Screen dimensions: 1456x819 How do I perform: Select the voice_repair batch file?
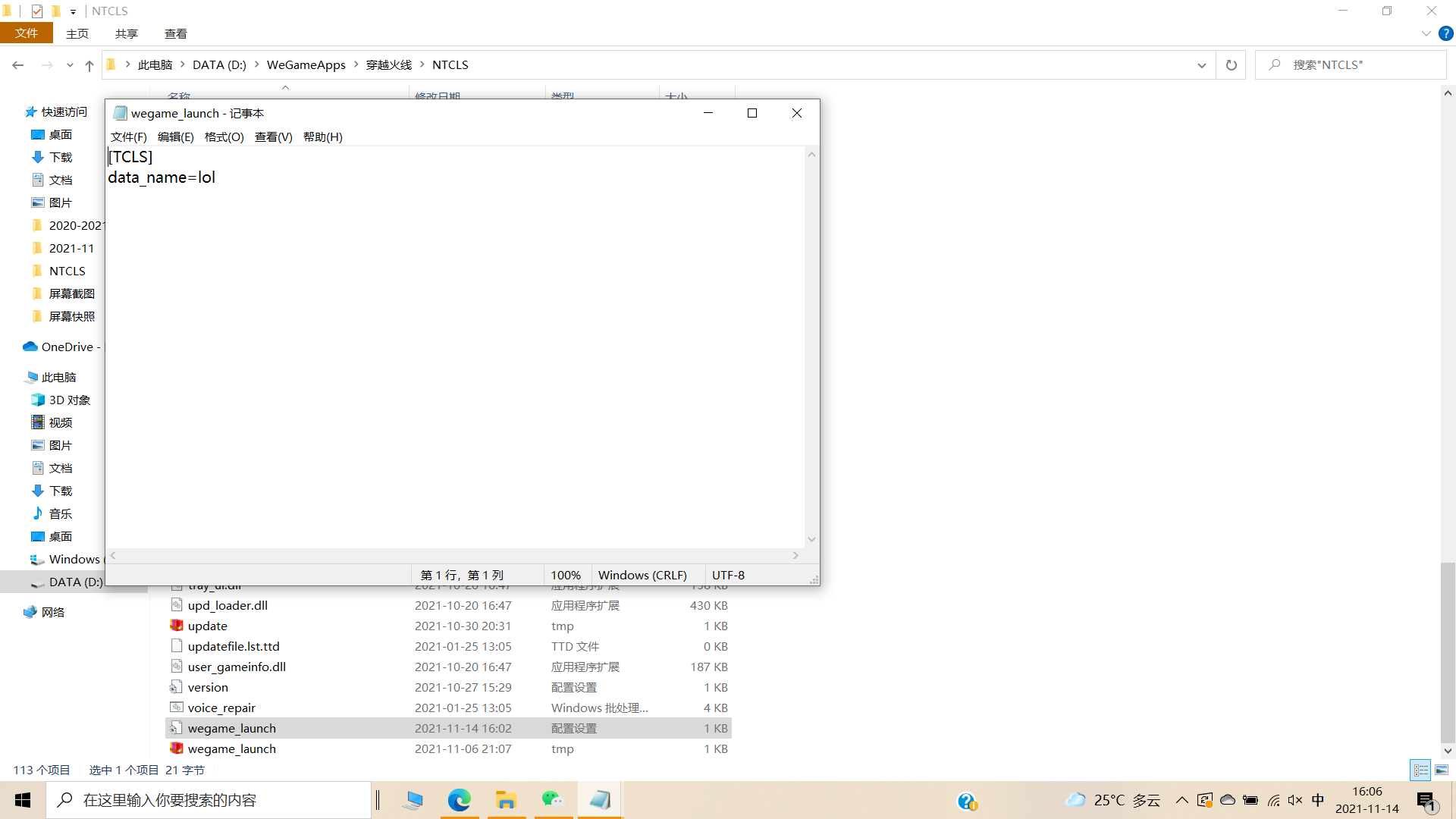point(221,708)
